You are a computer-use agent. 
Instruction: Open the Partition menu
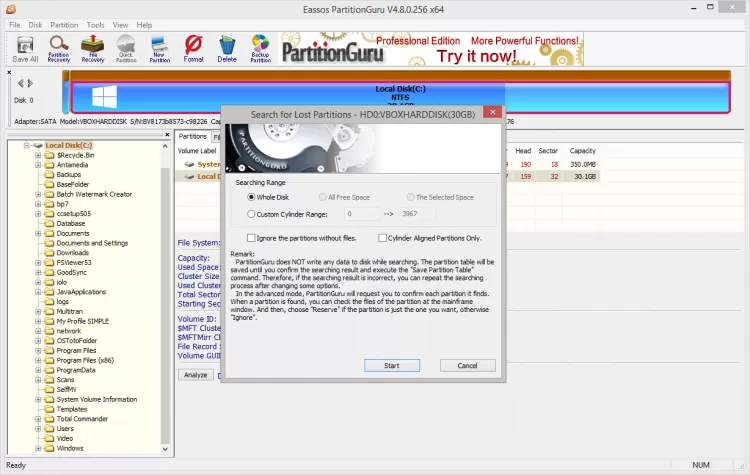pos(64,25)
